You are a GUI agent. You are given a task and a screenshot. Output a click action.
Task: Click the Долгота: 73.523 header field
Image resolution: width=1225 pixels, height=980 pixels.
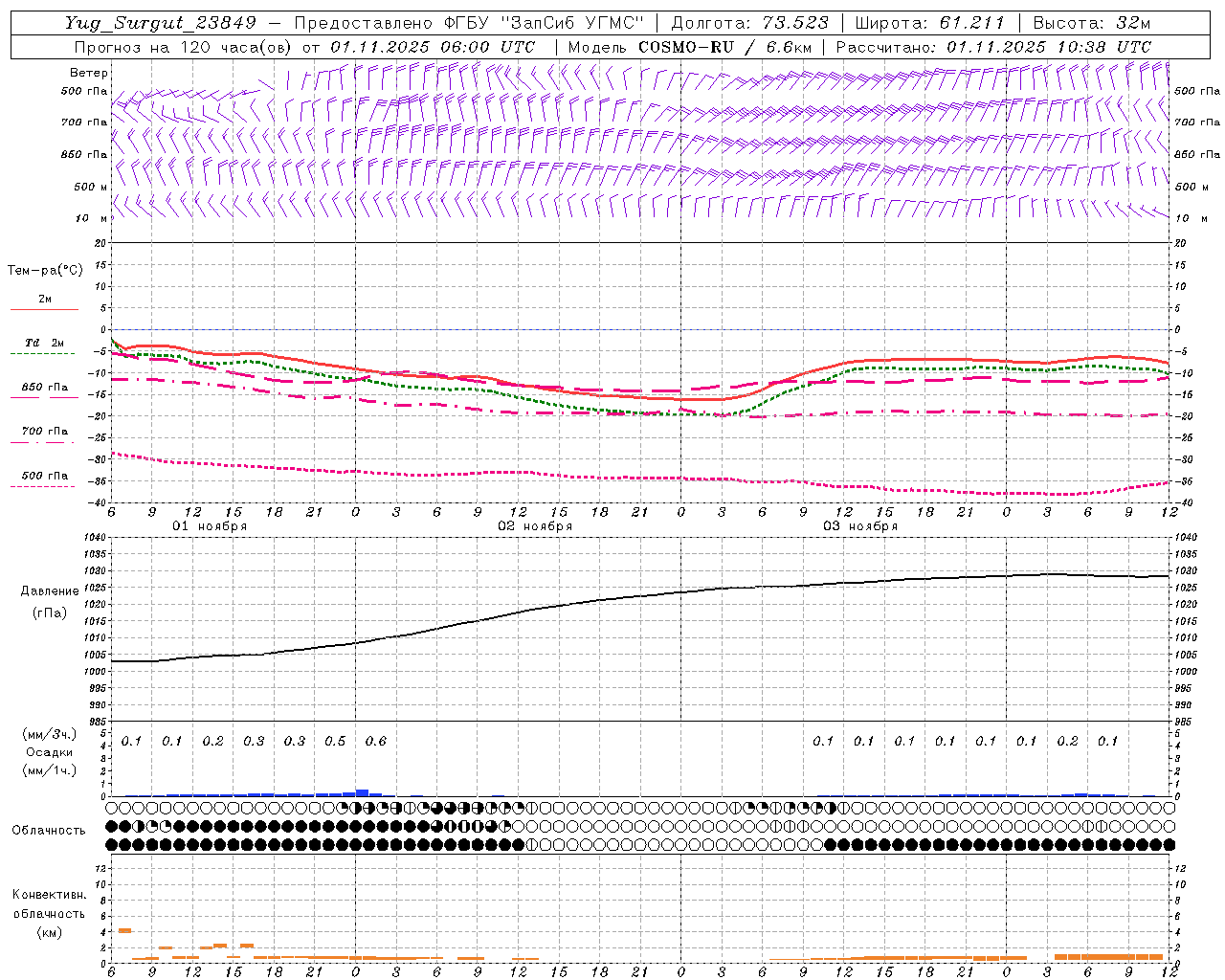click(750, 23)
